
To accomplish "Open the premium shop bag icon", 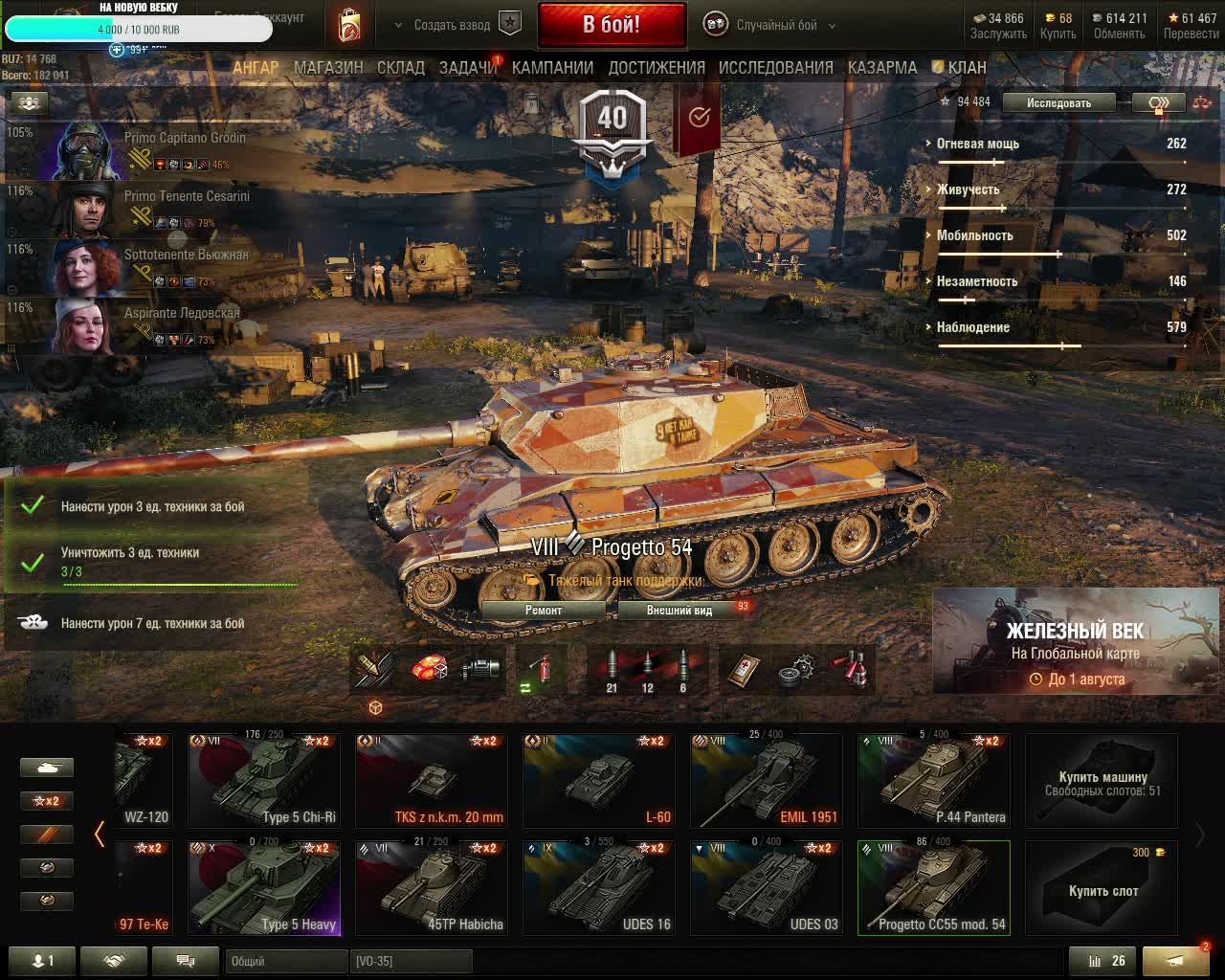I will 350,25.
